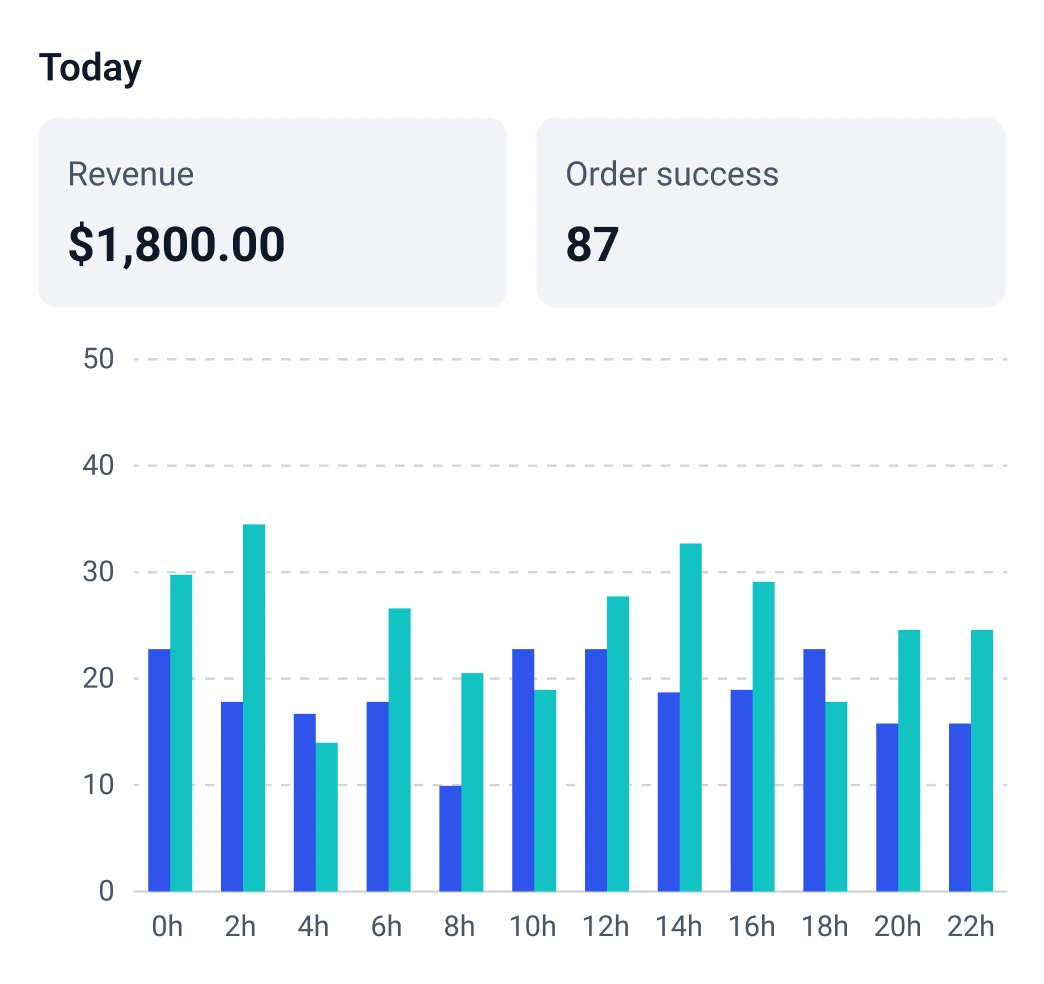Click the teal bar at 14h
This screenshot has height=984, width=1044.
(691, 717)
